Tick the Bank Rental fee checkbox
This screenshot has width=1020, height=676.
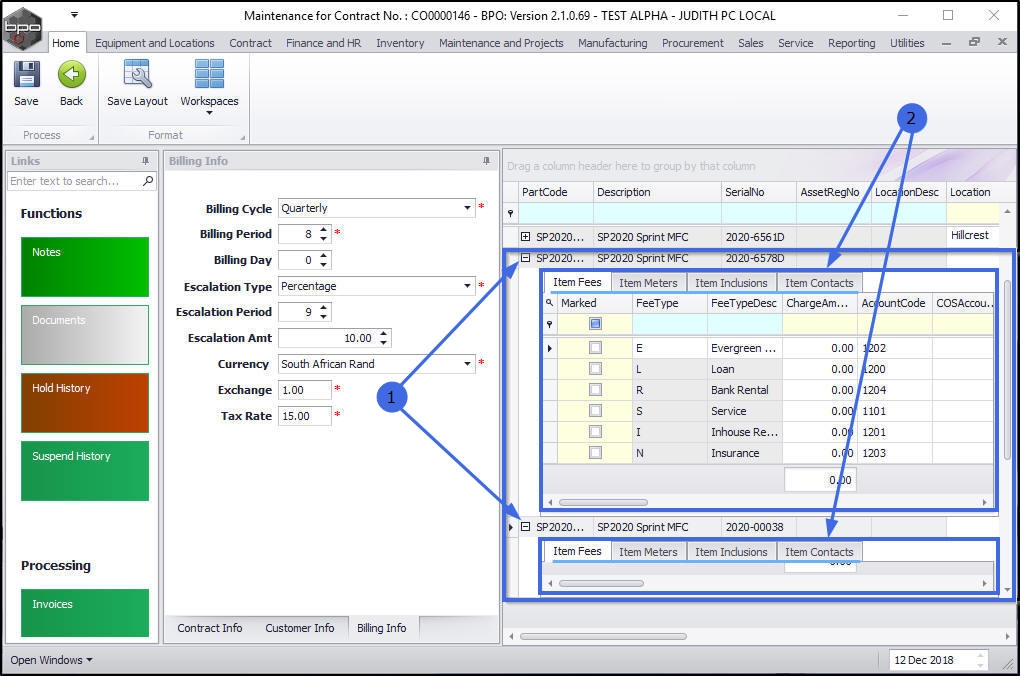click(x=595, y=390)
